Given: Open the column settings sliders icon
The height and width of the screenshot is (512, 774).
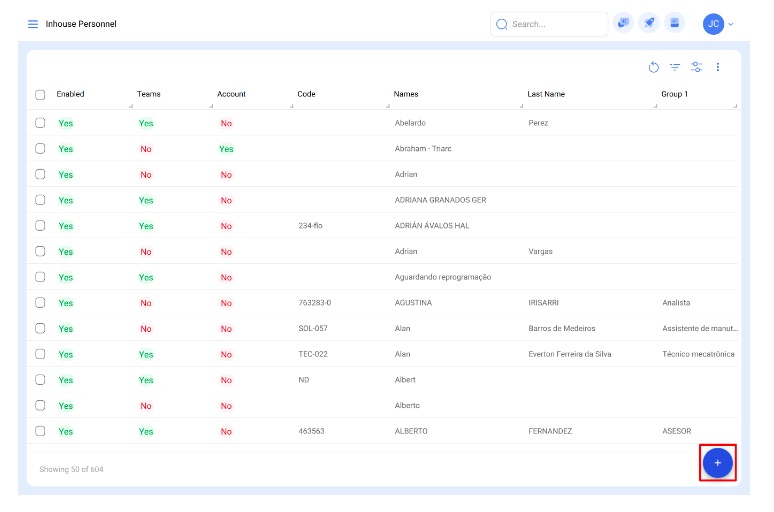Looking at the screenshot, I should tap(696, 67).
